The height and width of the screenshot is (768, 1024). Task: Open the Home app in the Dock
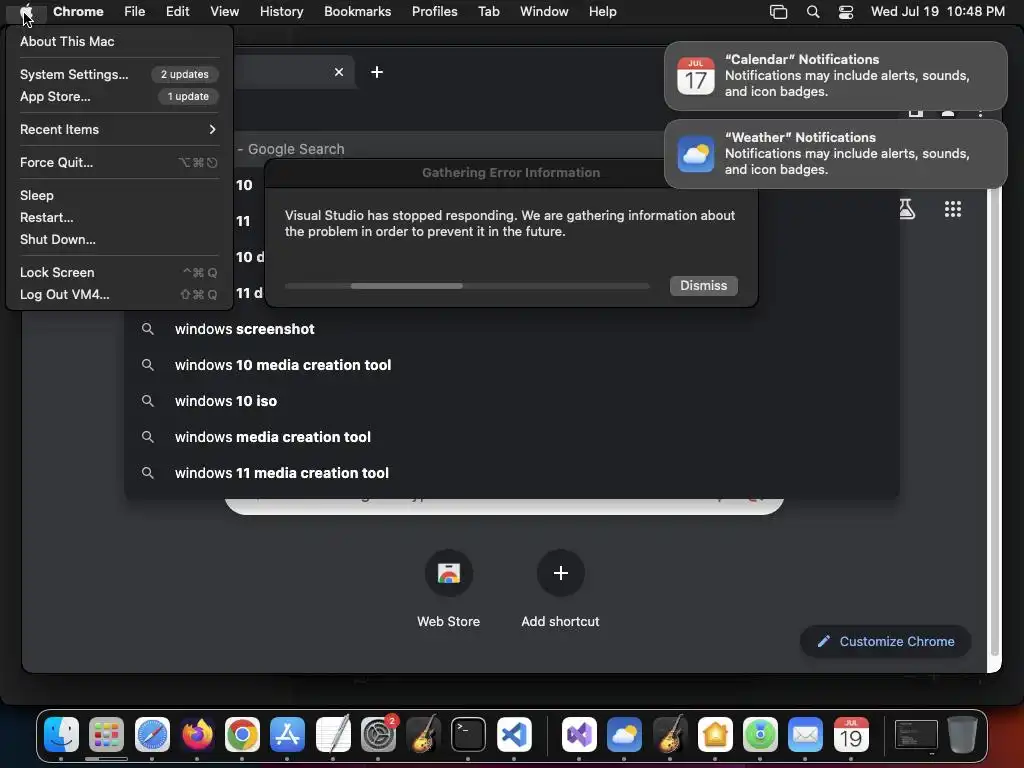[715, 735]
